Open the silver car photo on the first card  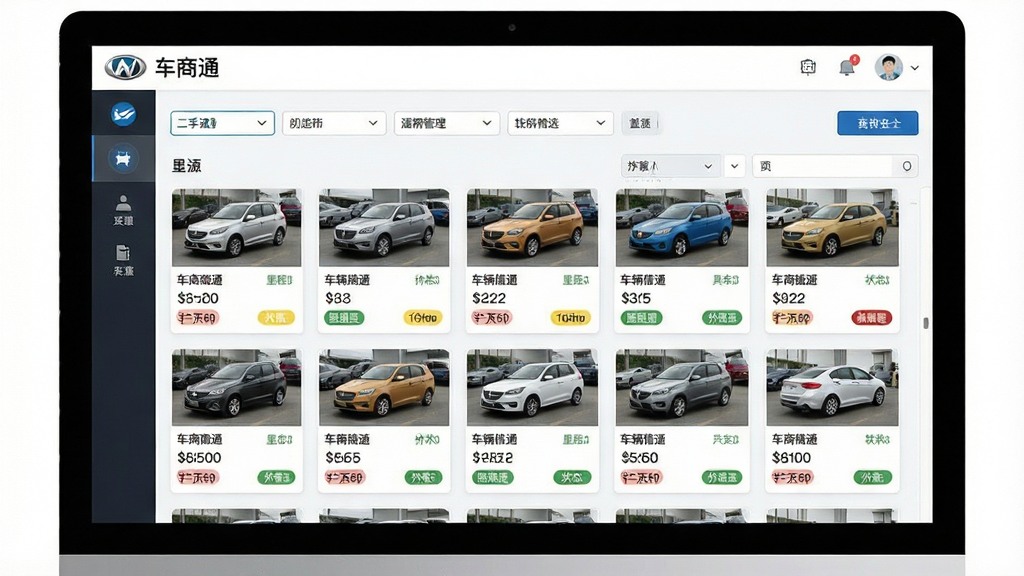pyautogui.click(x=236, y=227)
